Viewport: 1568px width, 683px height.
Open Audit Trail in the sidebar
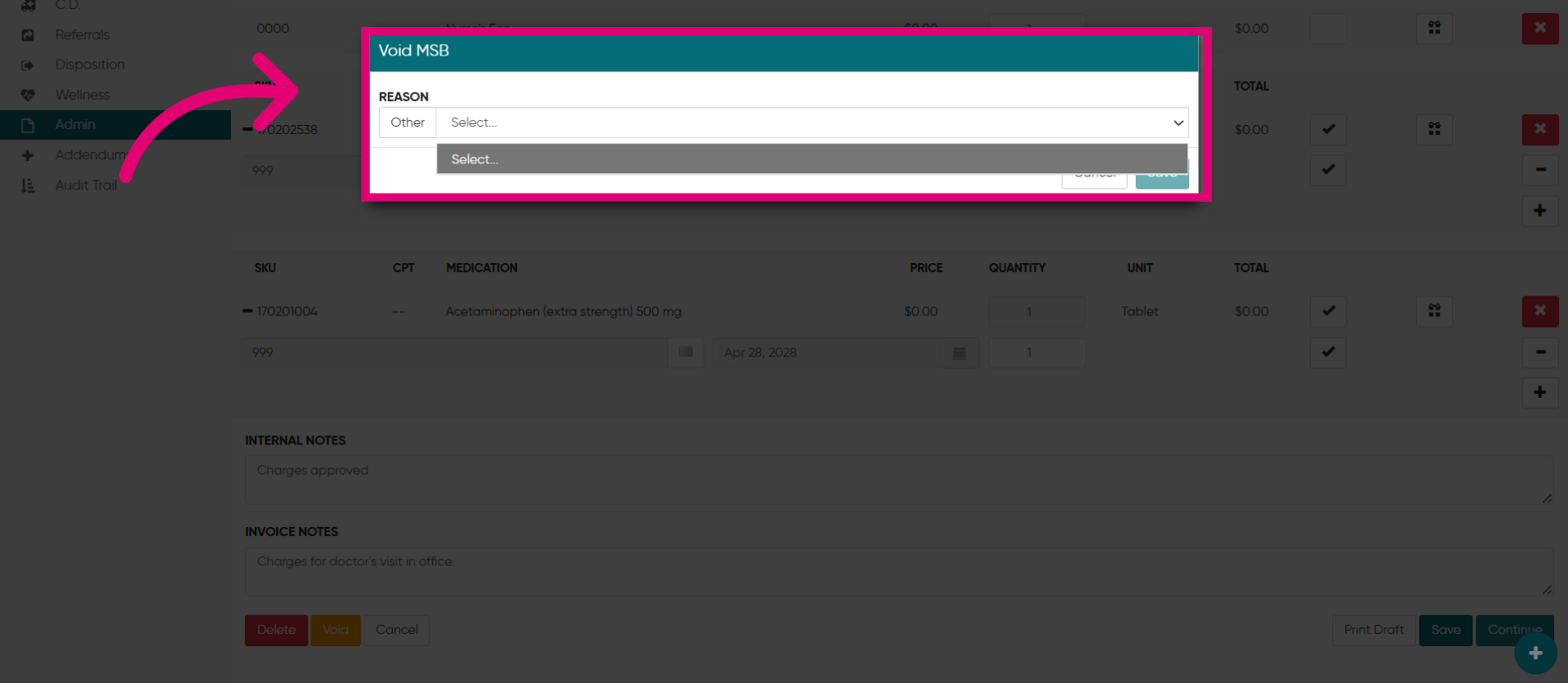[x=86, y=185]
